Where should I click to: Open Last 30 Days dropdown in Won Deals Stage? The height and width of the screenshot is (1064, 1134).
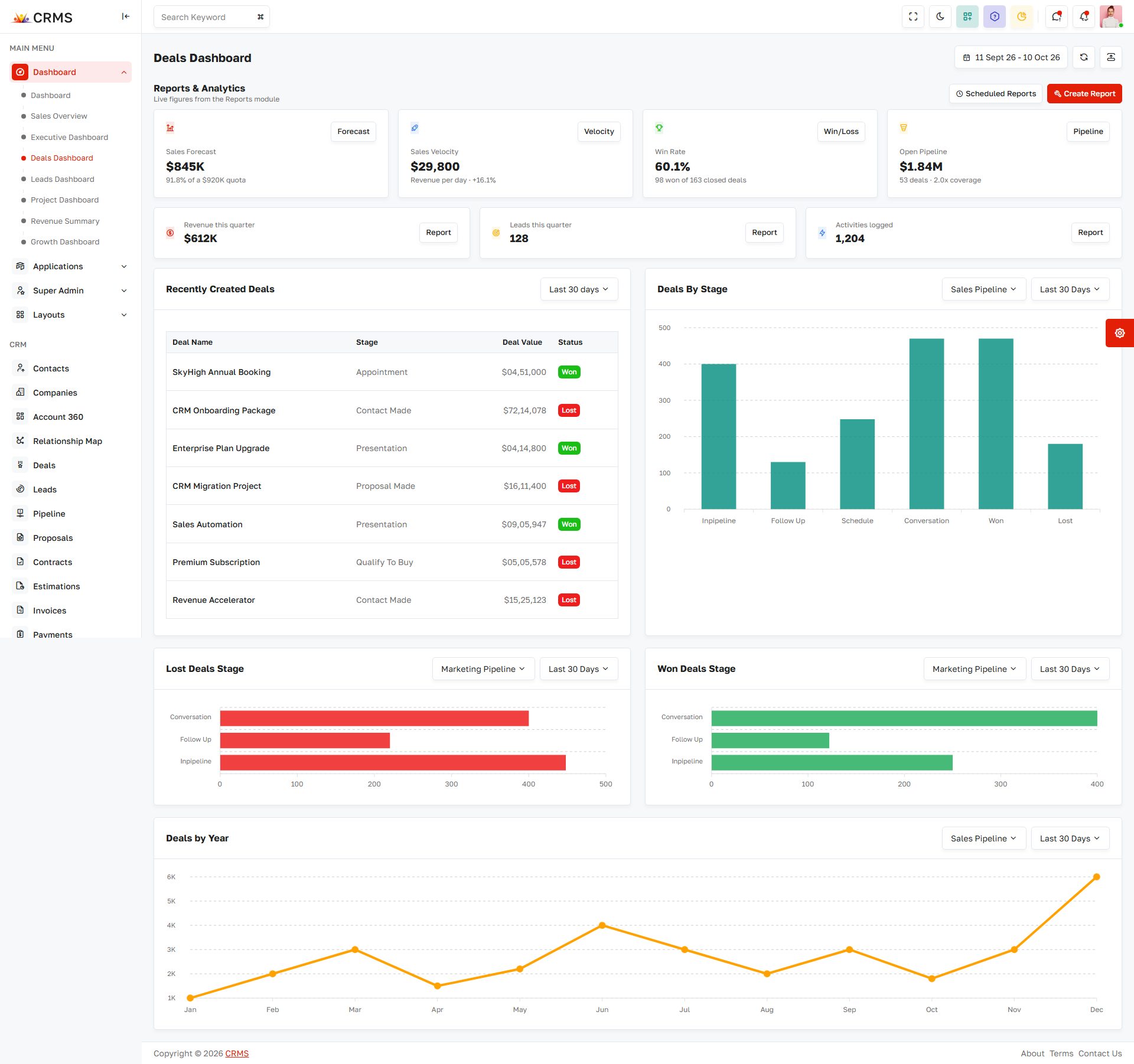(1070, 669)
